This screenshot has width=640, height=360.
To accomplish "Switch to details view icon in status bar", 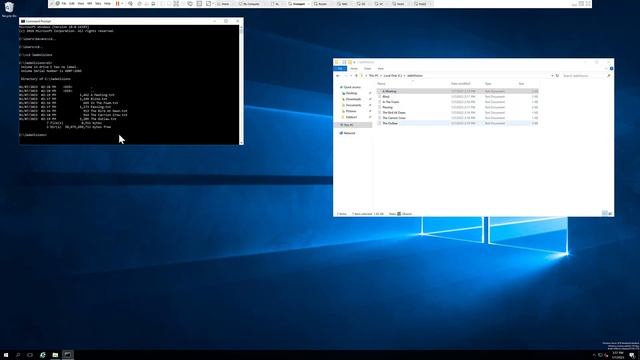I will click(604, 213).
